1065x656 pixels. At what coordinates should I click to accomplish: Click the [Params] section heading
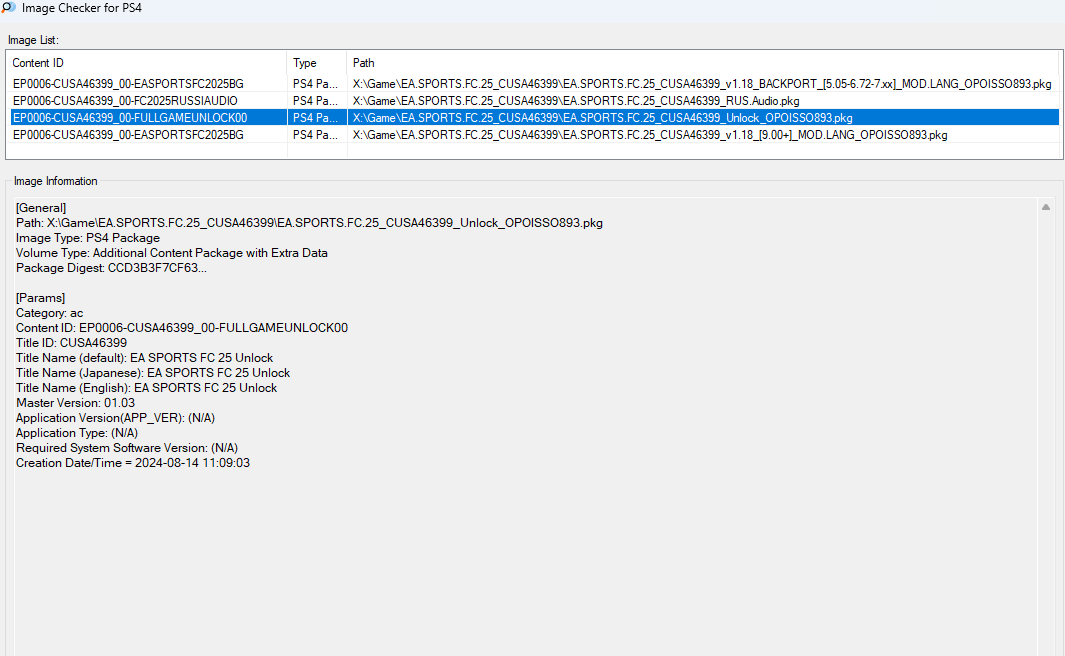point(41,297)
